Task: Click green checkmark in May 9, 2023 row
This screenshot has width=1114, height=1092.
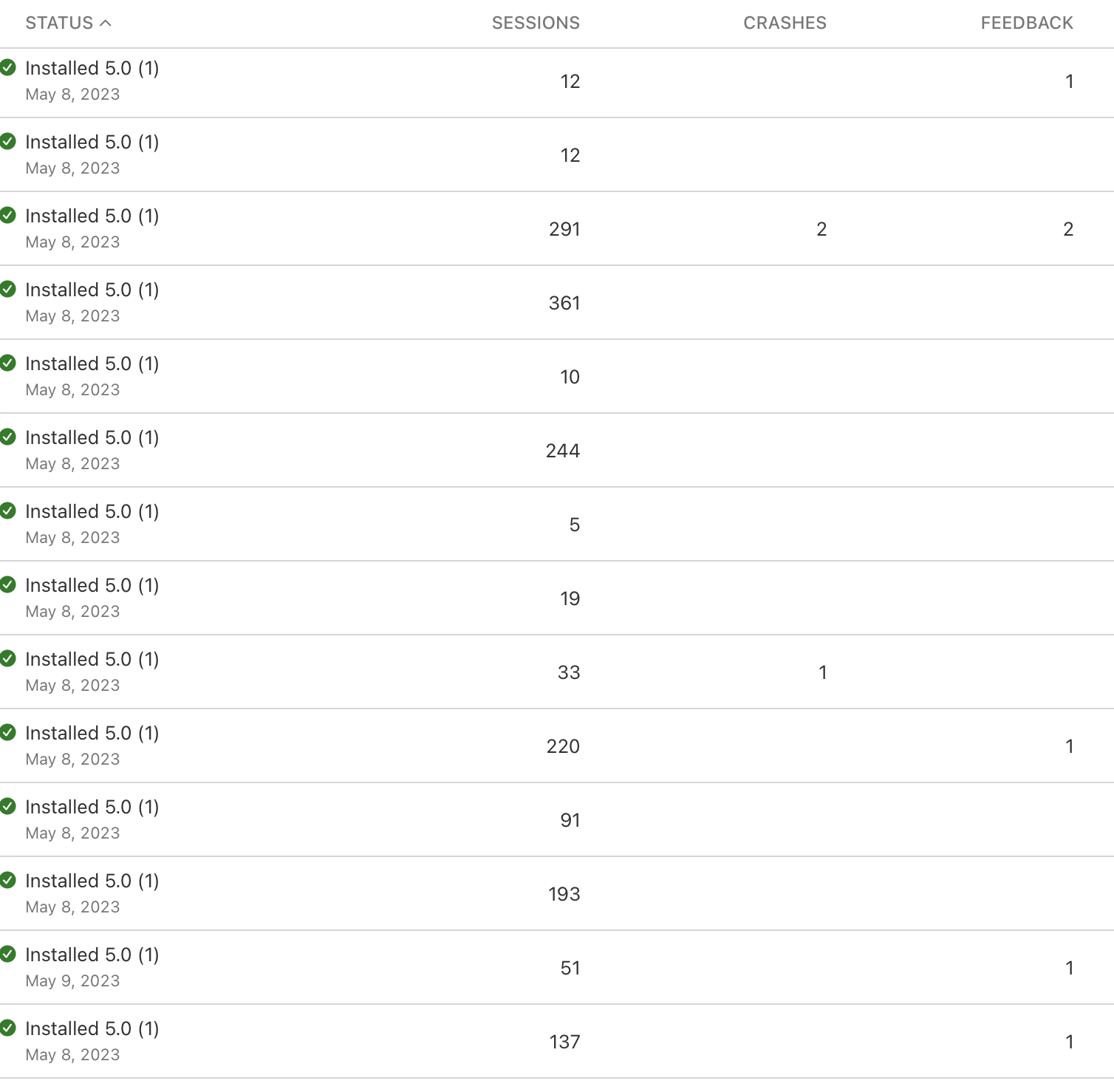Action: (x=8, y=954)
